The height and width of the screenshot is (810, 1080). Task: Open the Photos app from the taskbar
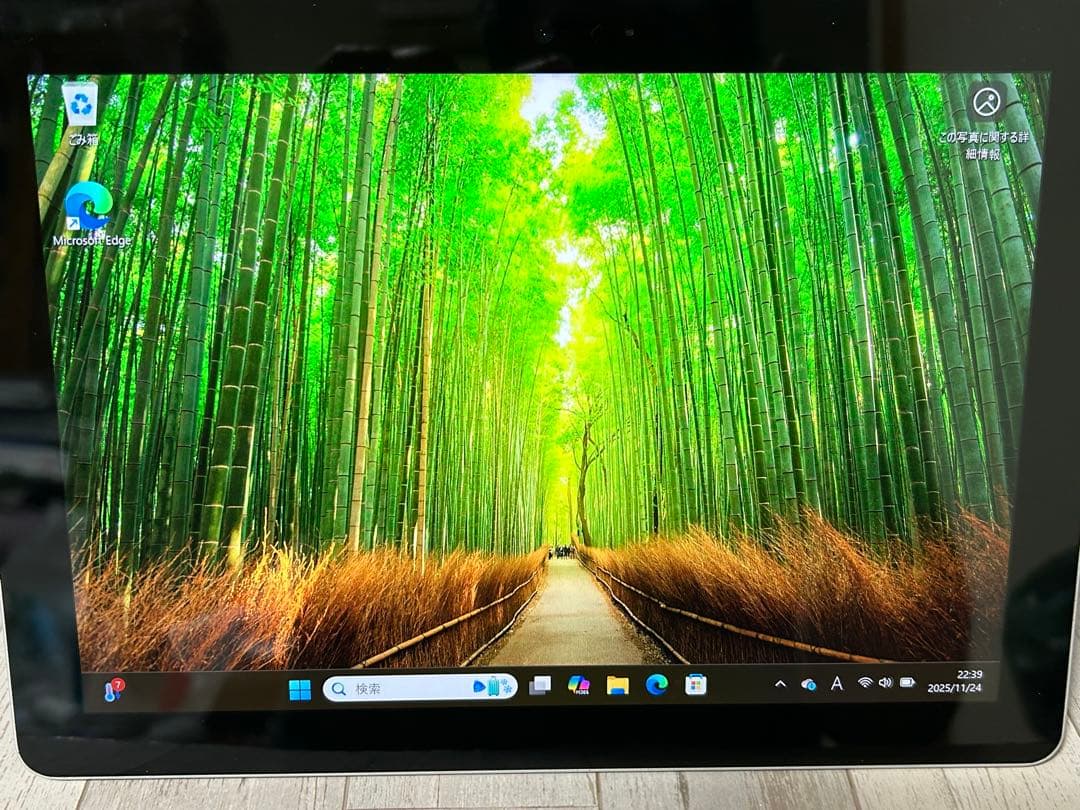[x=578, y=685]
